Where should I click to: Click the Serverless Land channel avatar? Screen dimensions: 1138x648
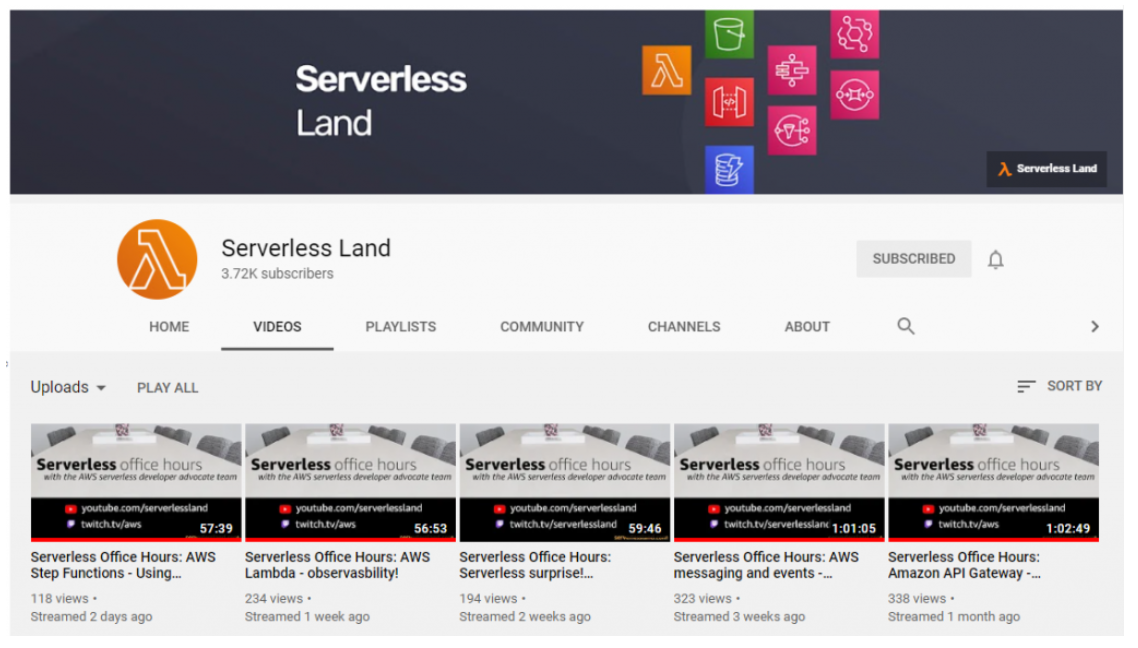[157, 259]
